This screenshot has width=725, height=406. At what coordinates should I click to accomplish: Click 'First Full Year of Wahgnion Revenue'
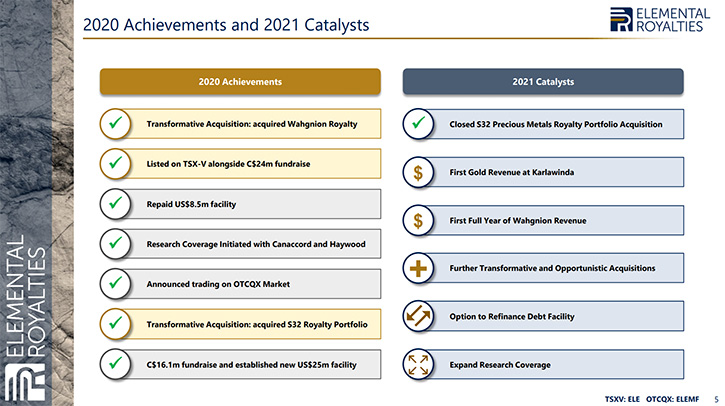(518, 221)
